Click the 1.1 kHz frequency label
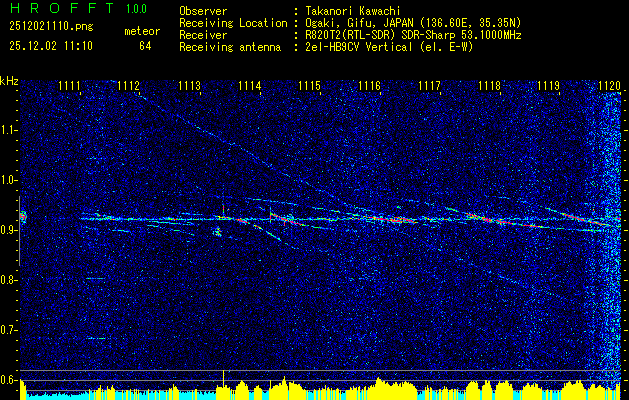Screen dimensions: 629x400 (9, 130)
